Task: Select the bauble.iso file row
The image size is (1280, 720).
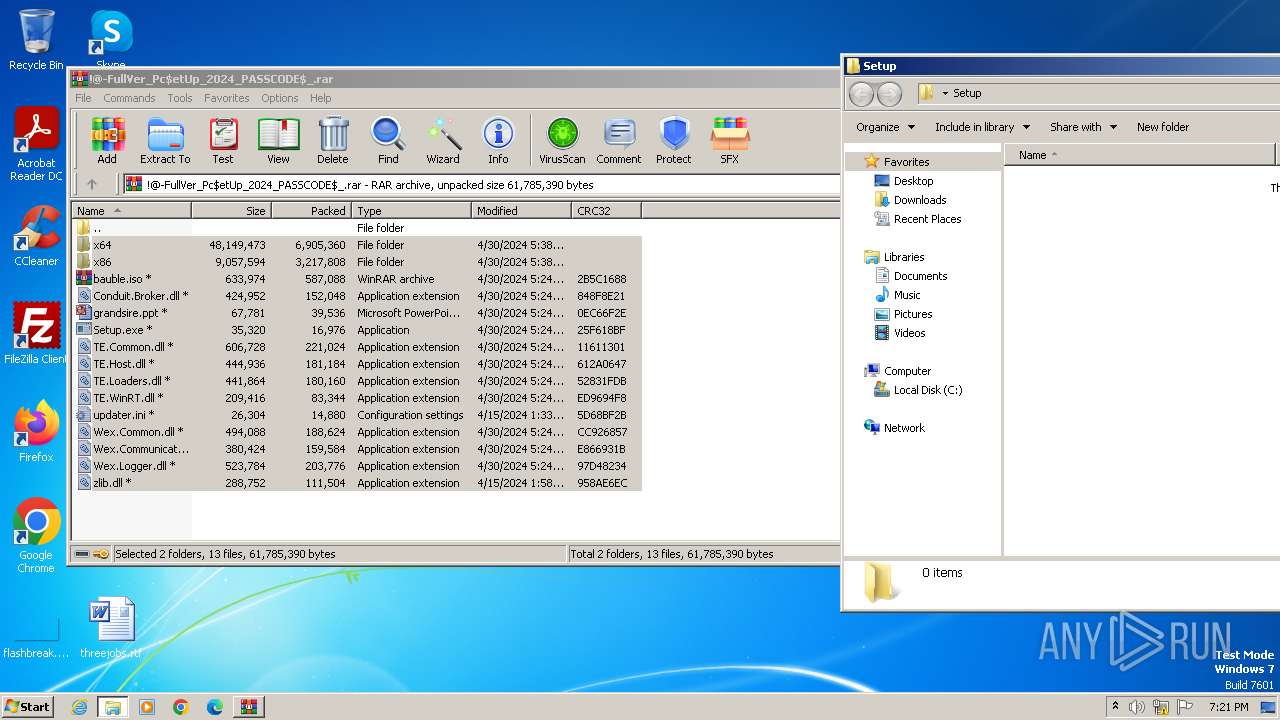Action: tap(357, 279)
